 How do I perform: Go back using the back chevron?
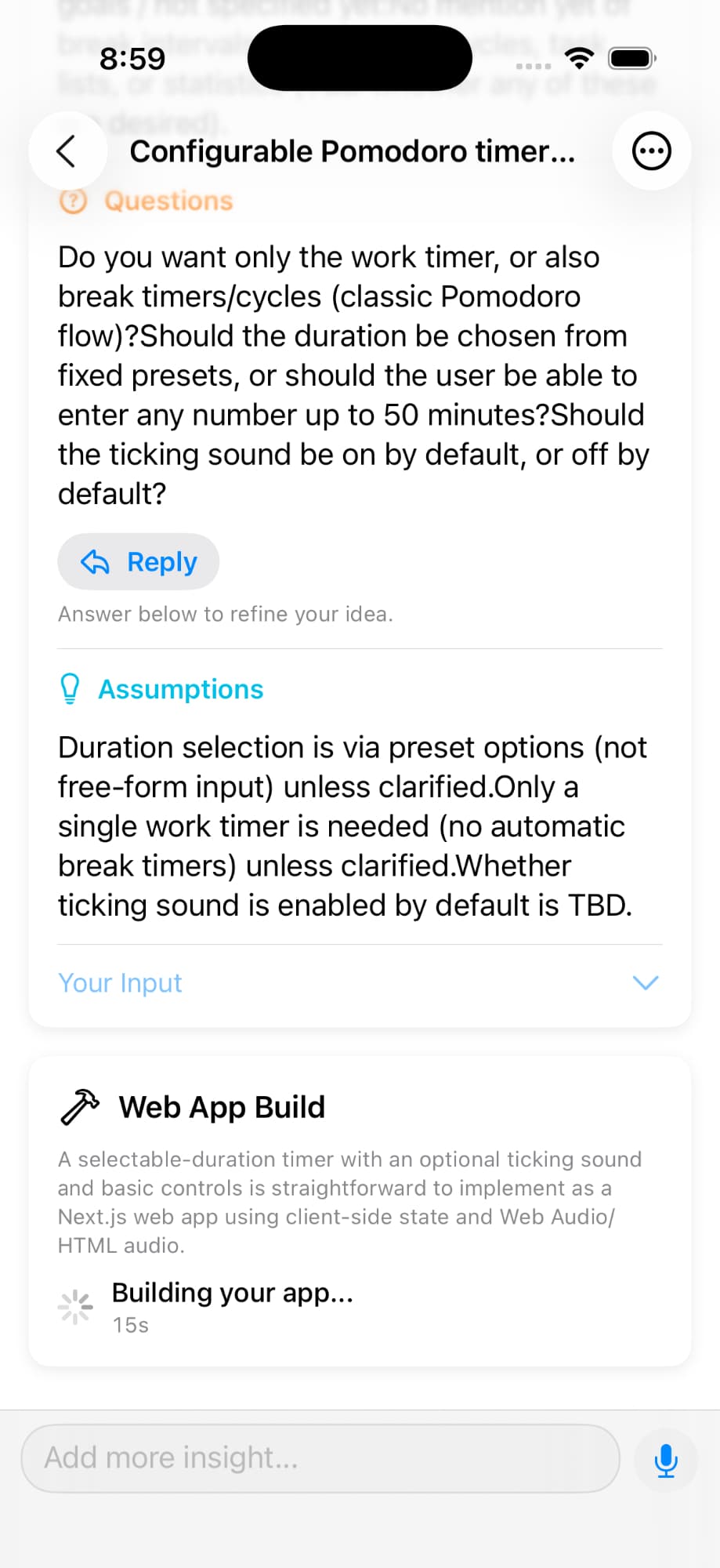click(x=67, y=151)
